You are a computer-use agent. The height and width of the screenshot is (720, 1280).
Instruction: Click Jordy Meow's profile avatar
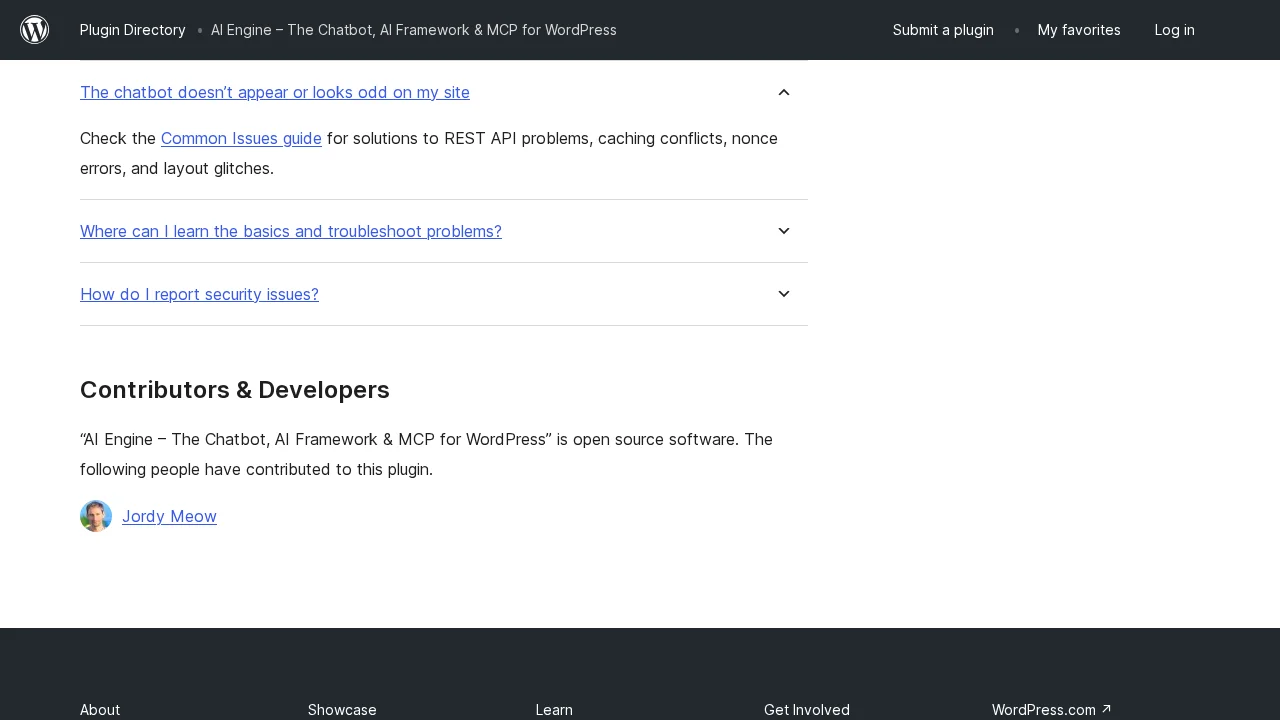(x=96, y=516)
